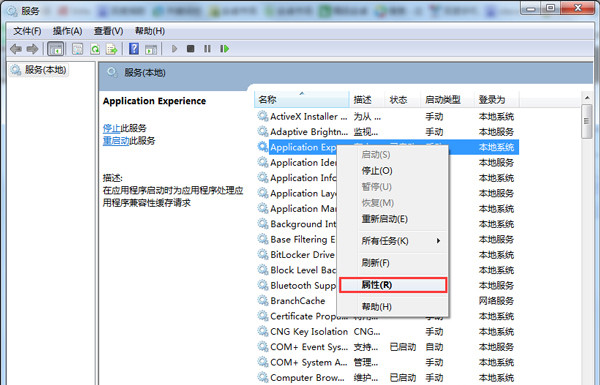Choose 停止(O) in the context menu
600x385 pixels.
tap(393, 171)
